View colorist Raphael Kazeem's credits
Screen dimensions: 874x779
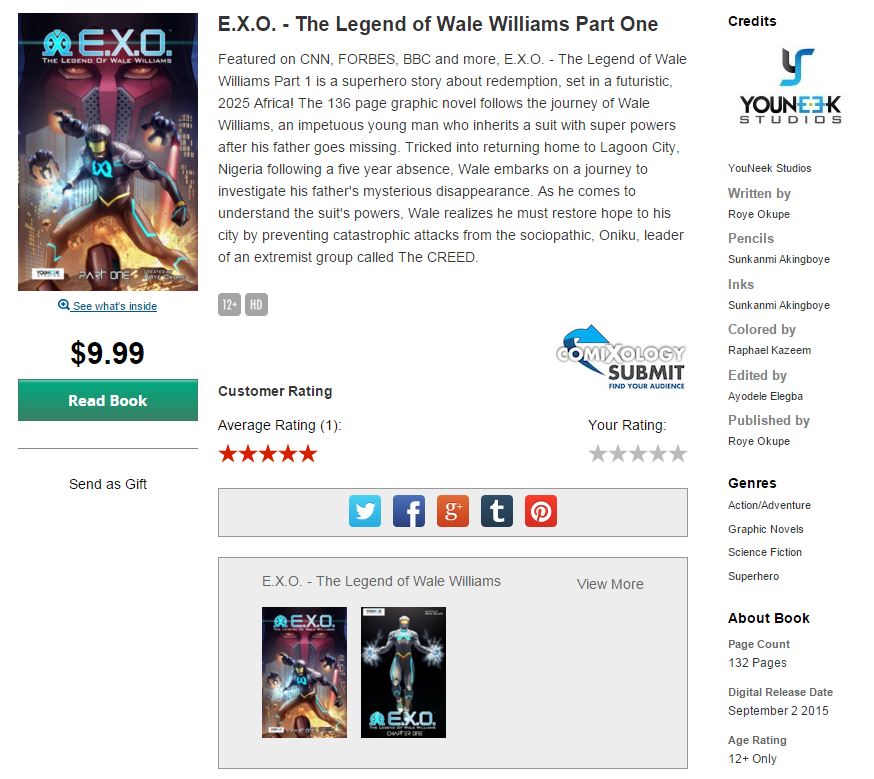[x=769, y=350]
